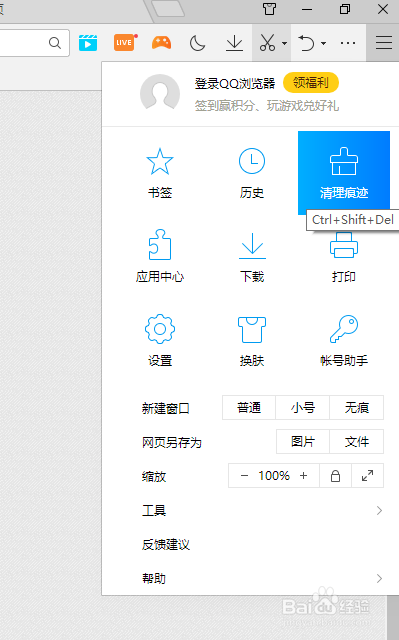Viewport: 399px width, 640px height.
Task: Toggle the zoom lock icon
Action: coord(335,476)
